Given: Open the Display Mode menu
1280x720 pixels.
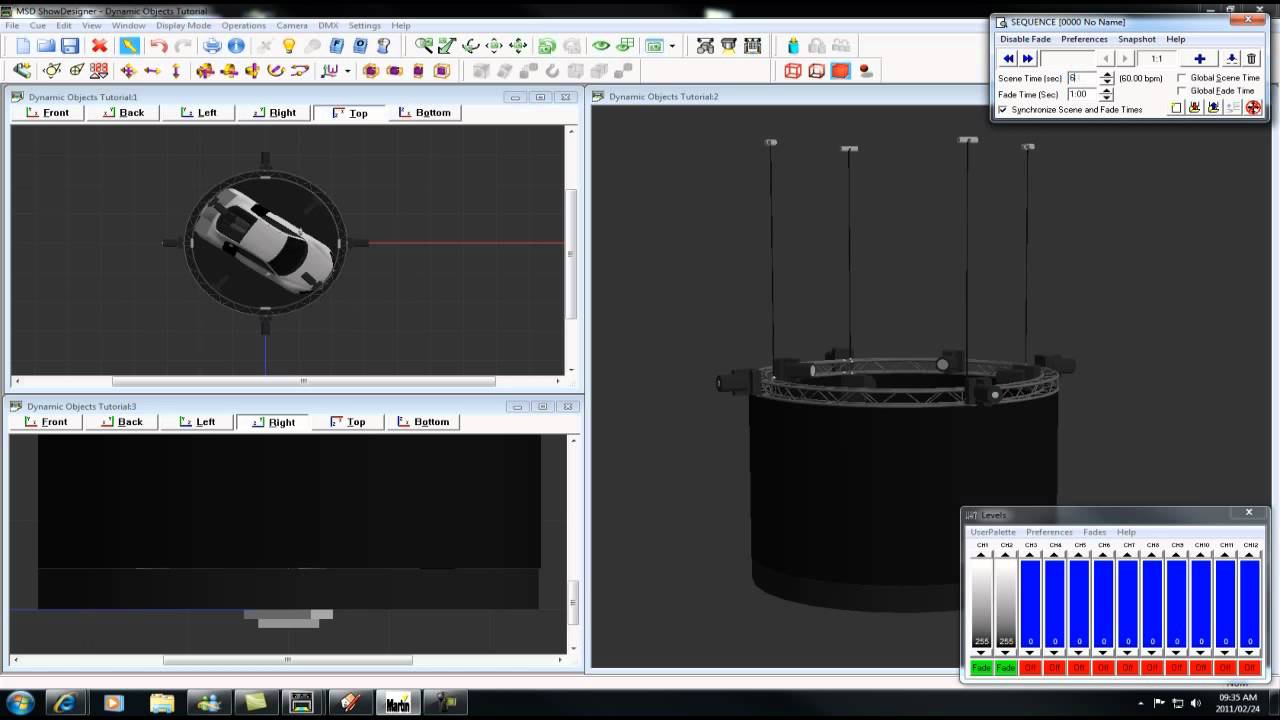Looking at the screenshot, I should pyautogui.click(x=183, y=25).
